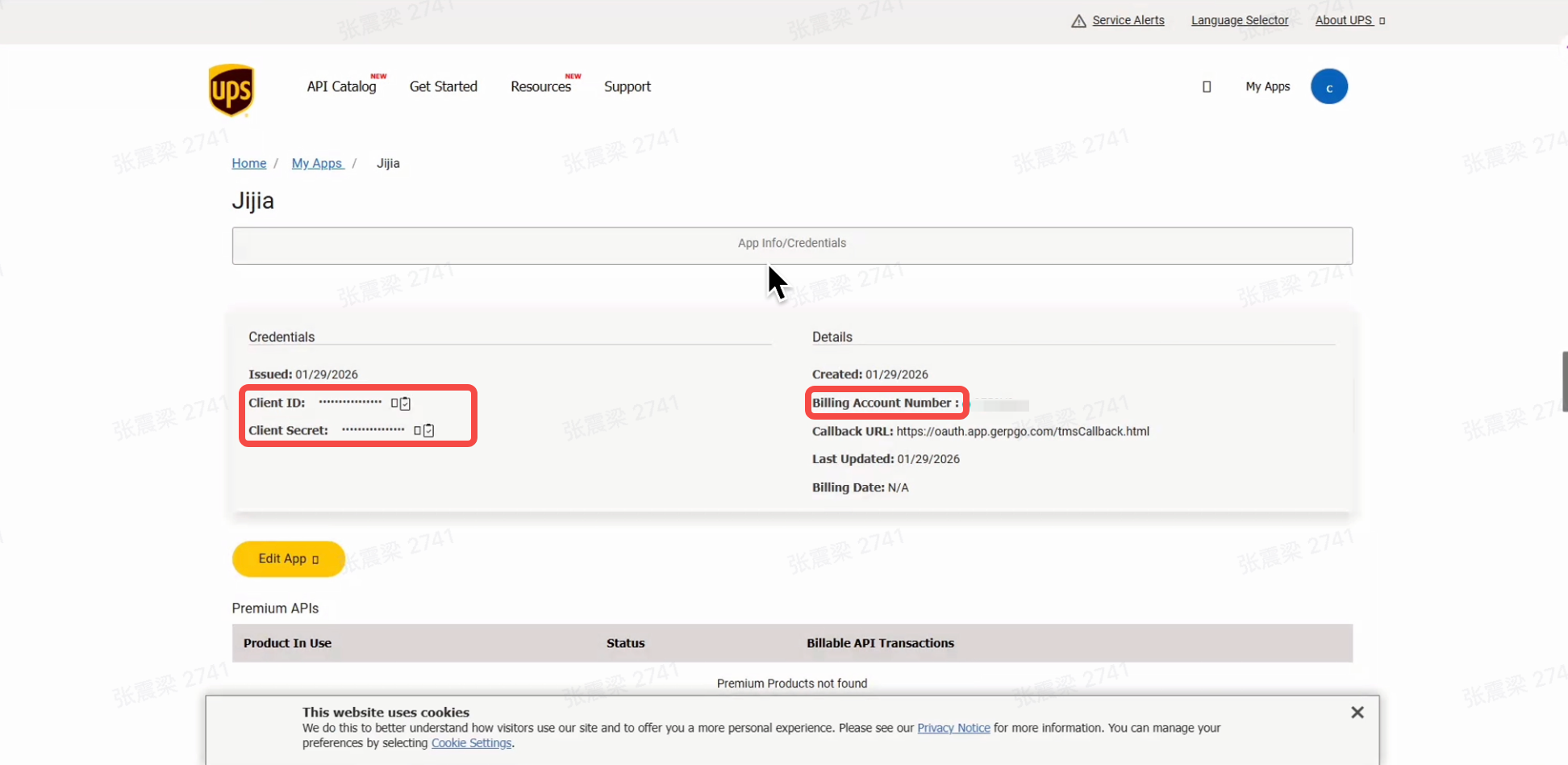
Task: Open the Service Alerts warning icon
Action: coord(1078,21)
